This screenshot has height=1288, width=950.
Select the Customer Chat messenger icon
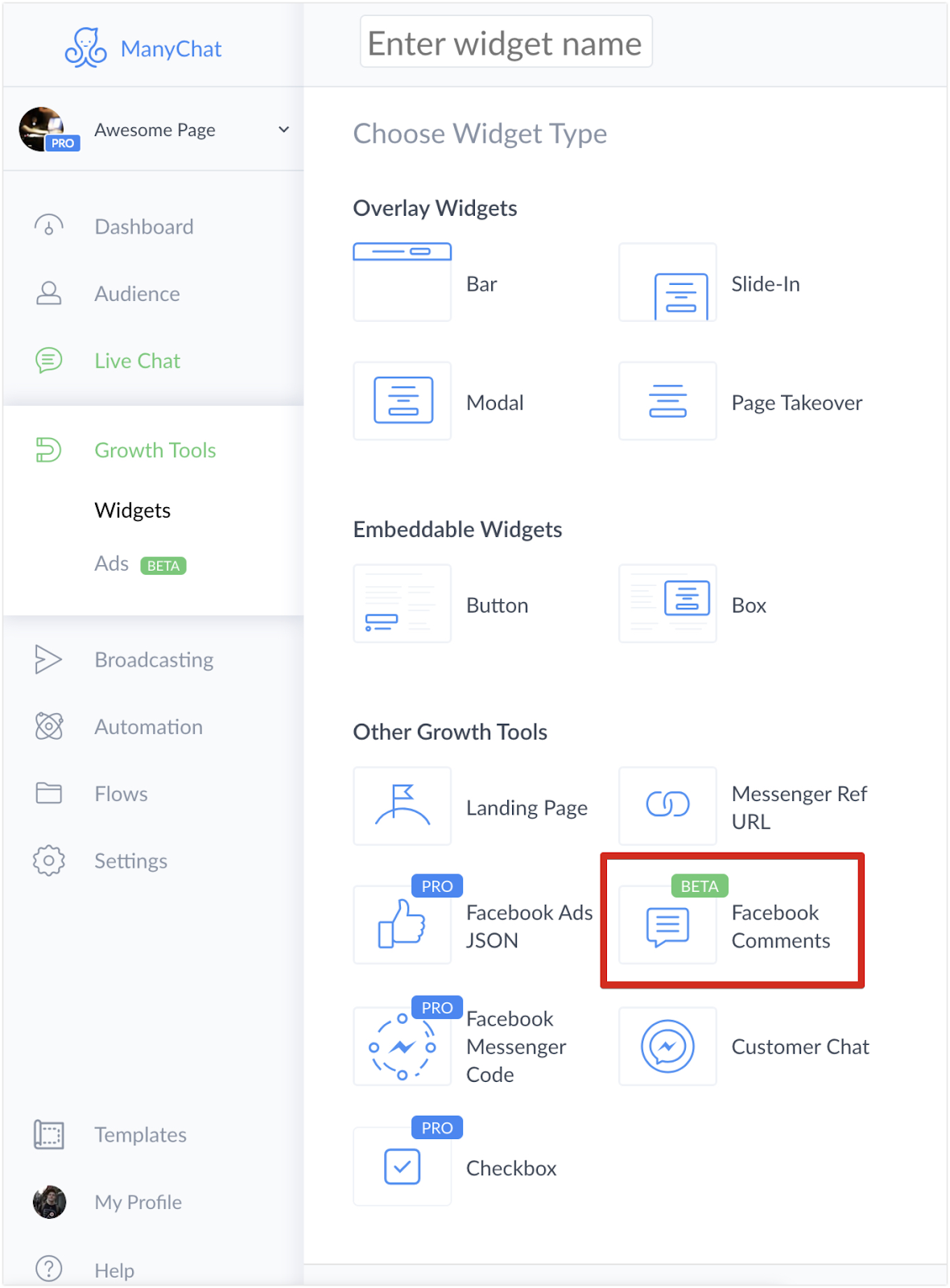pyautogui.click(x=667, y=1046)
